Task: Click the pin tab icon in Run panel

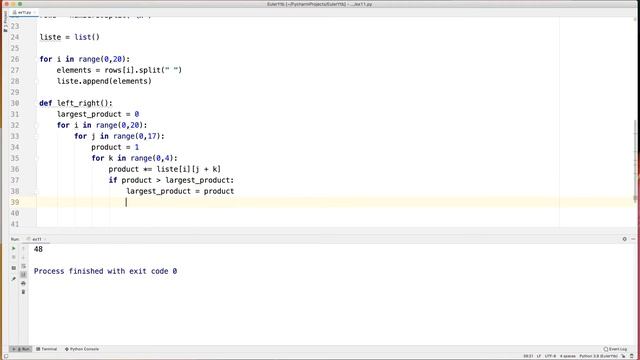Action: (13, 279)
